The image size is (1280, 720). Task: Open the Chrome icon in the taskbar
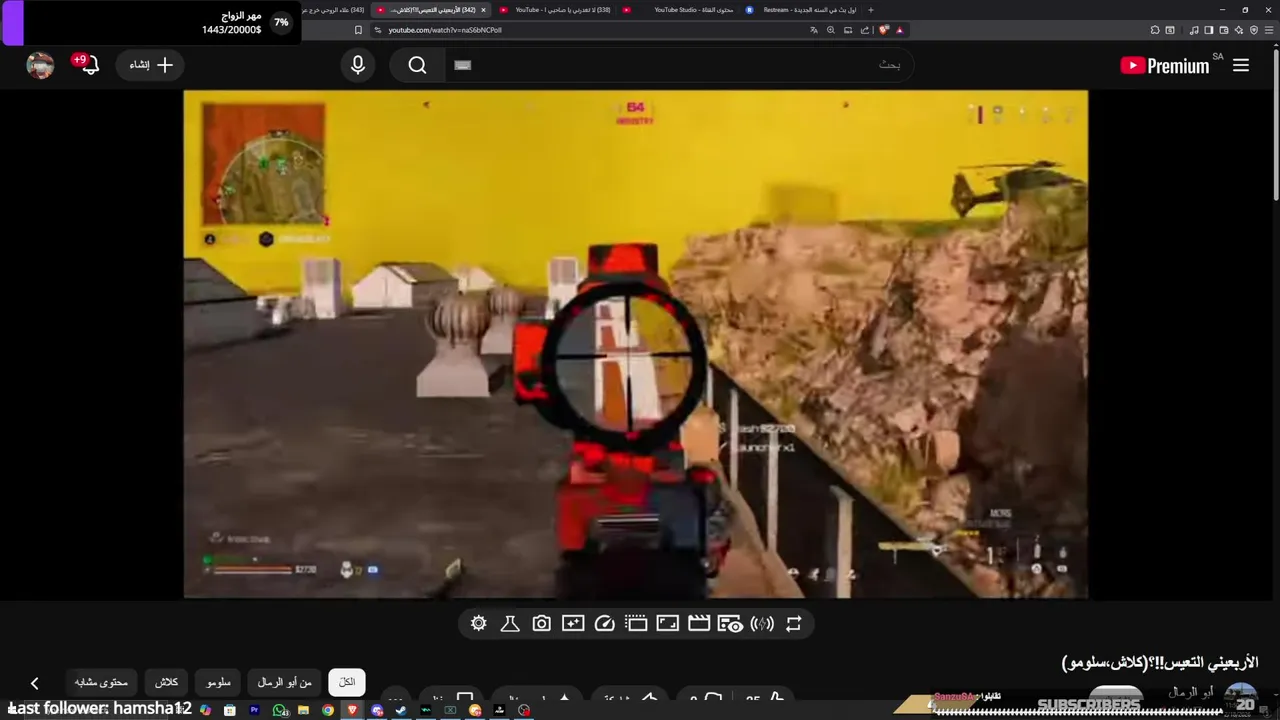(x=328, y=710)
